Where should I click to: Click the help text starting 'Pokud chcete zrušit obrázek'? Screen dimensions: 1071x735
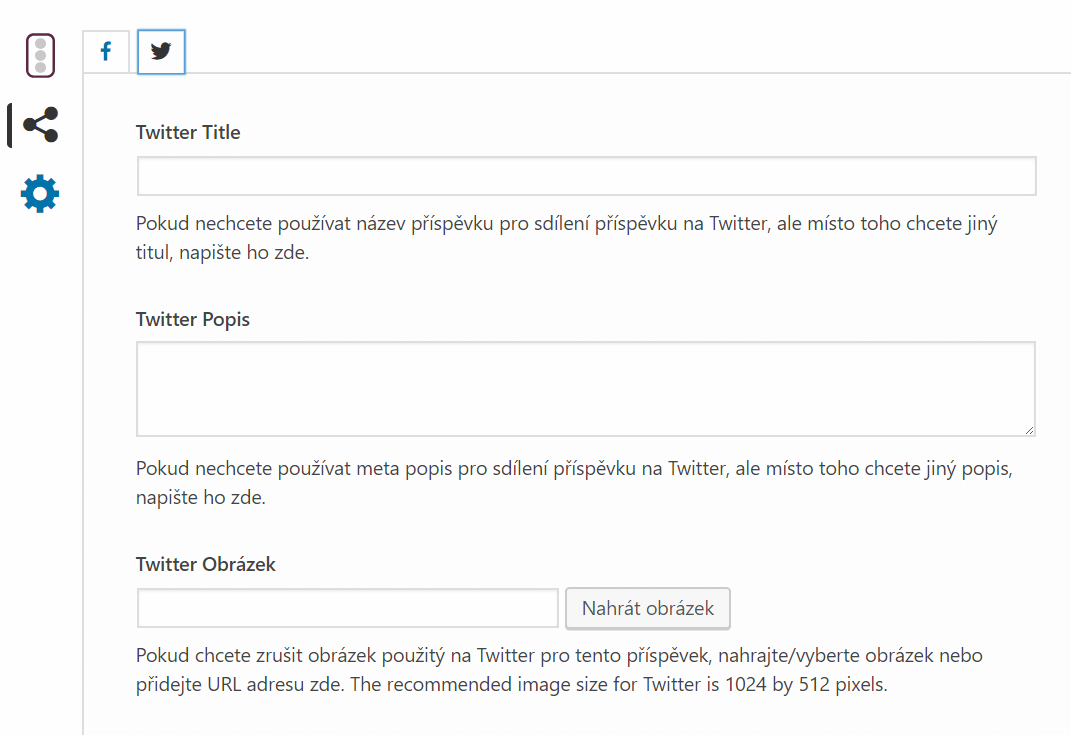tap(559, 669)
